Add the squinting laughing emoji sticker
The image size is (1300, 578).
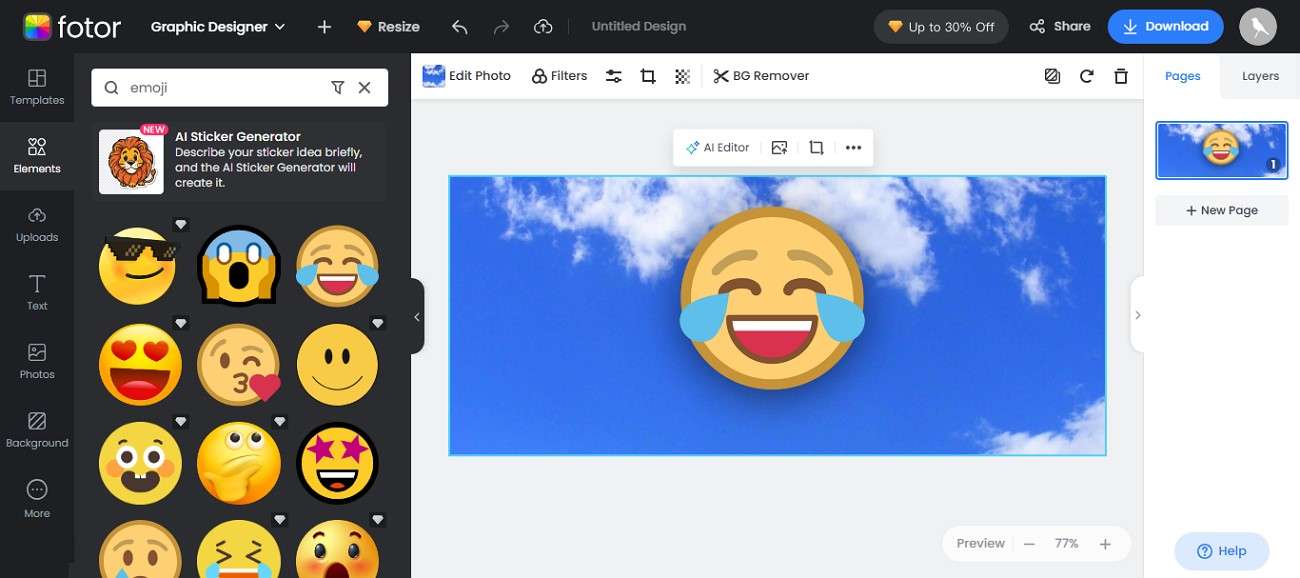(x=238, y=549)
